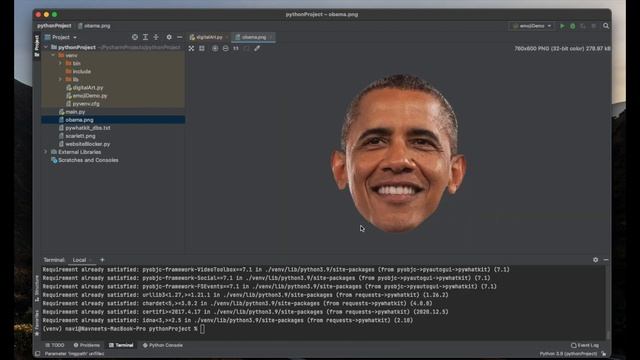Hide the Terminal tool window
Screen dimensions: 640x360
click(x=606, y=260)
